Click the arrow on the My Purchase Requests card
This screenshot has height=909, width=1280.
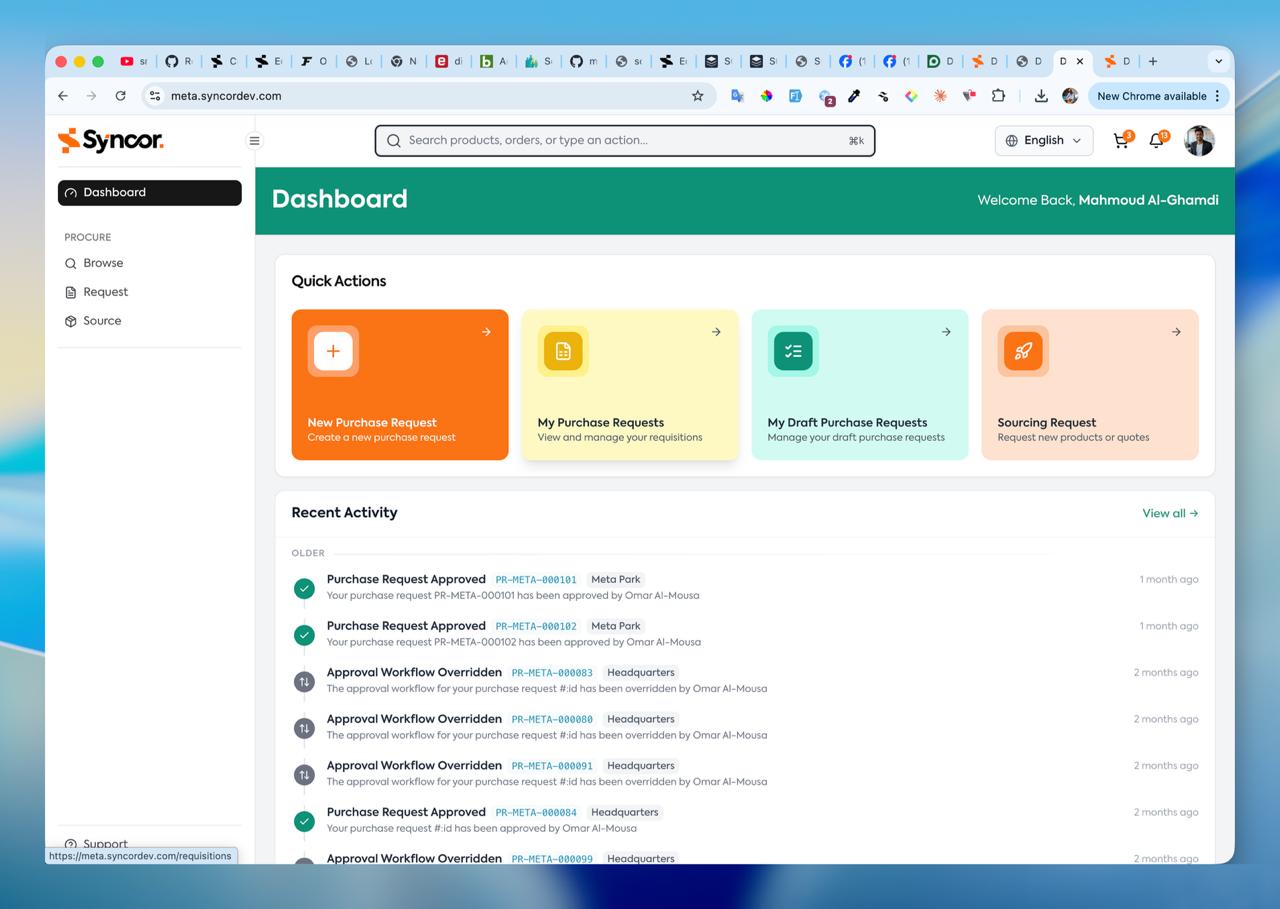(x=716, y=332)
